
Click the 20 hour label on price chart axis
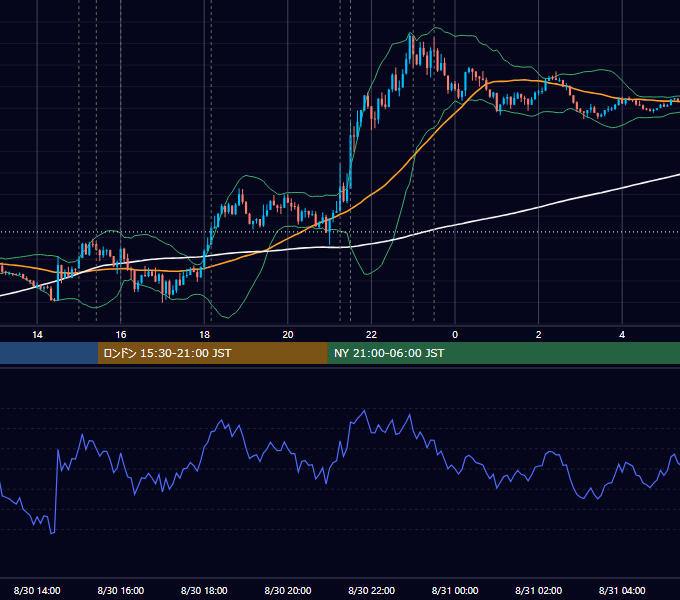[288, 335]
